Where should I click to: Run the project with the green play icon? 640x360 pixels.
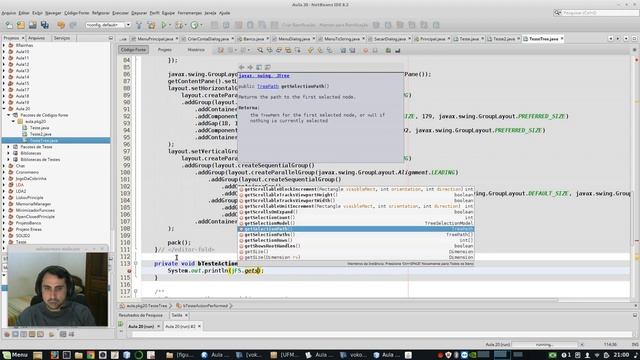point(164,25)
